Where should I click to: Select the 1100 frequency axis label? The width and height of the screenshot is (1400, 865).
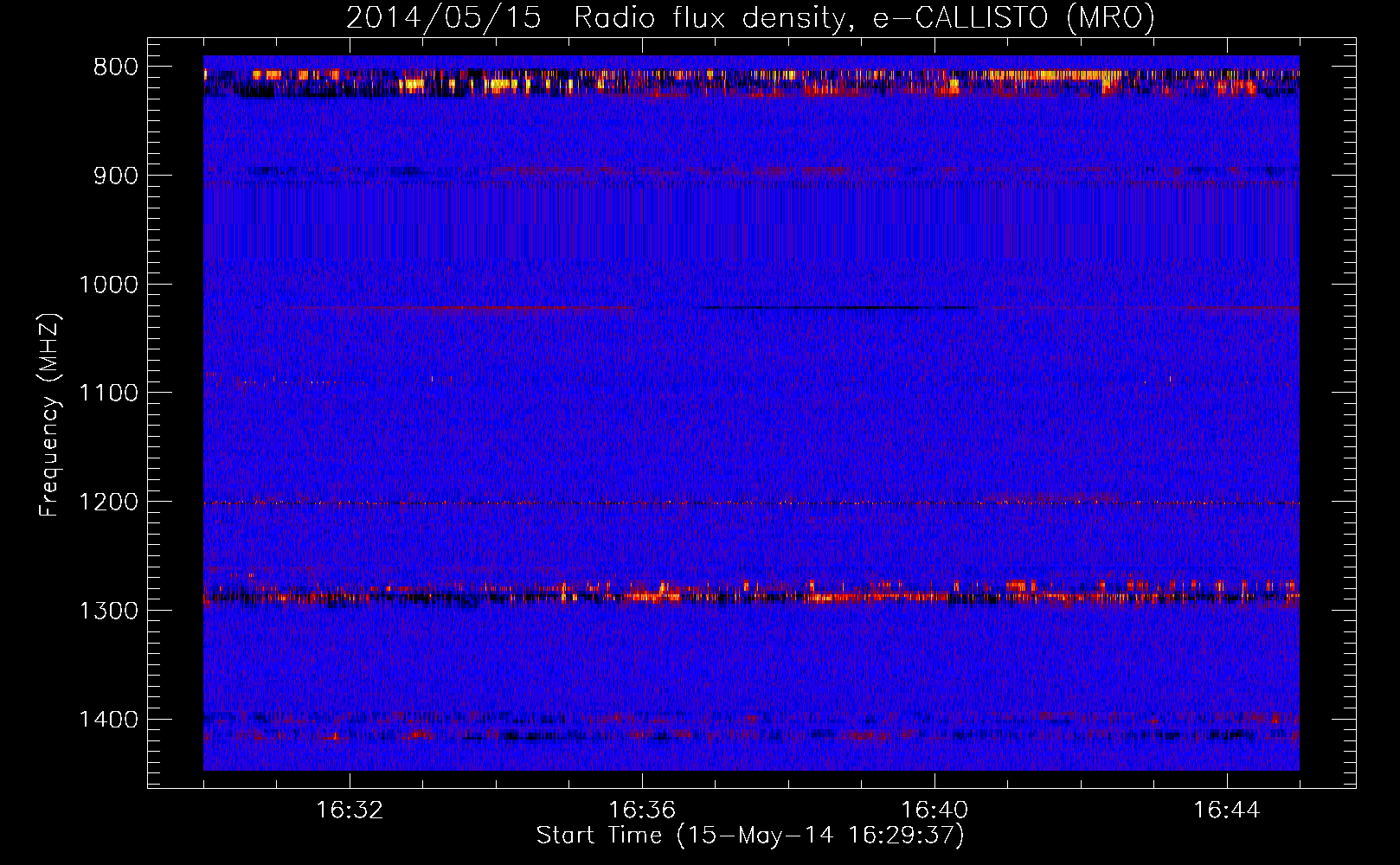108,394
